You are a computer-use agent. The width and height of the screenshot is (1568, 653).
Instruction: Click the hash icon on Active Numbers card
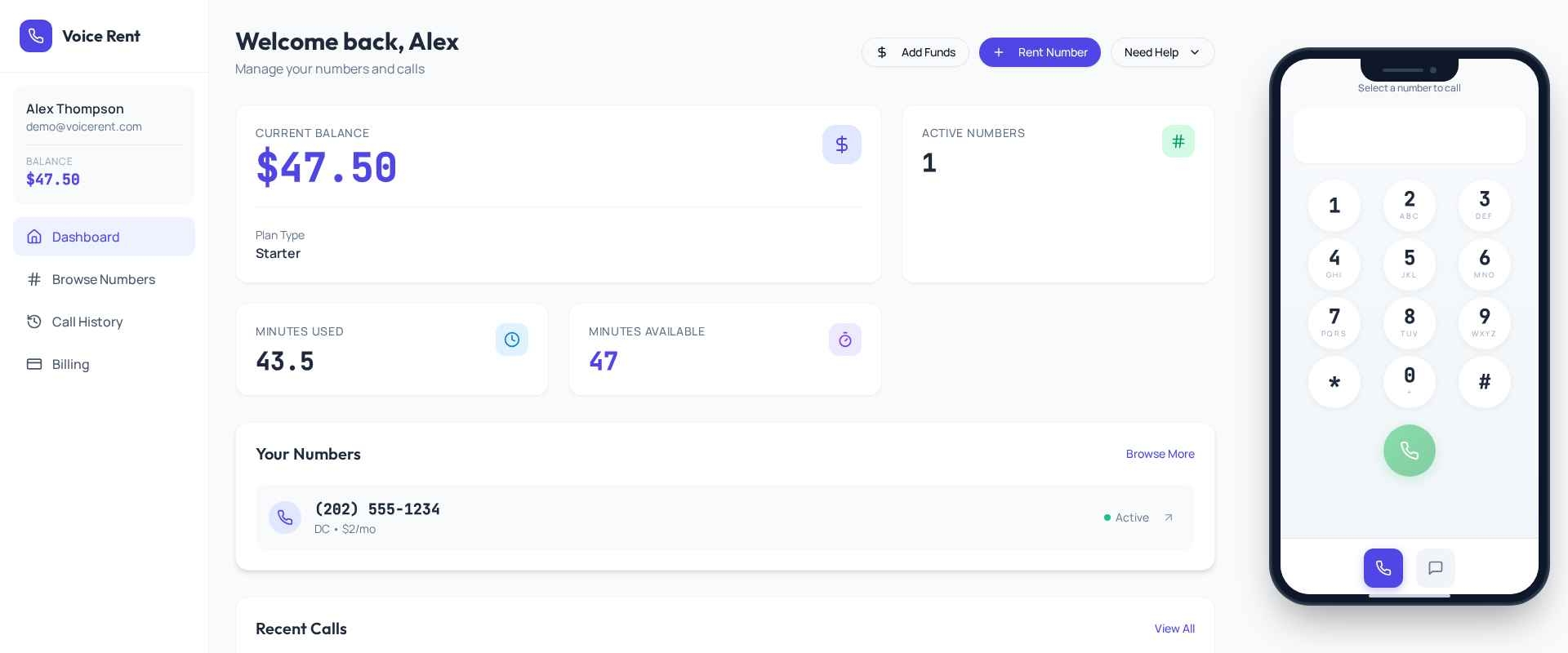1178,141
